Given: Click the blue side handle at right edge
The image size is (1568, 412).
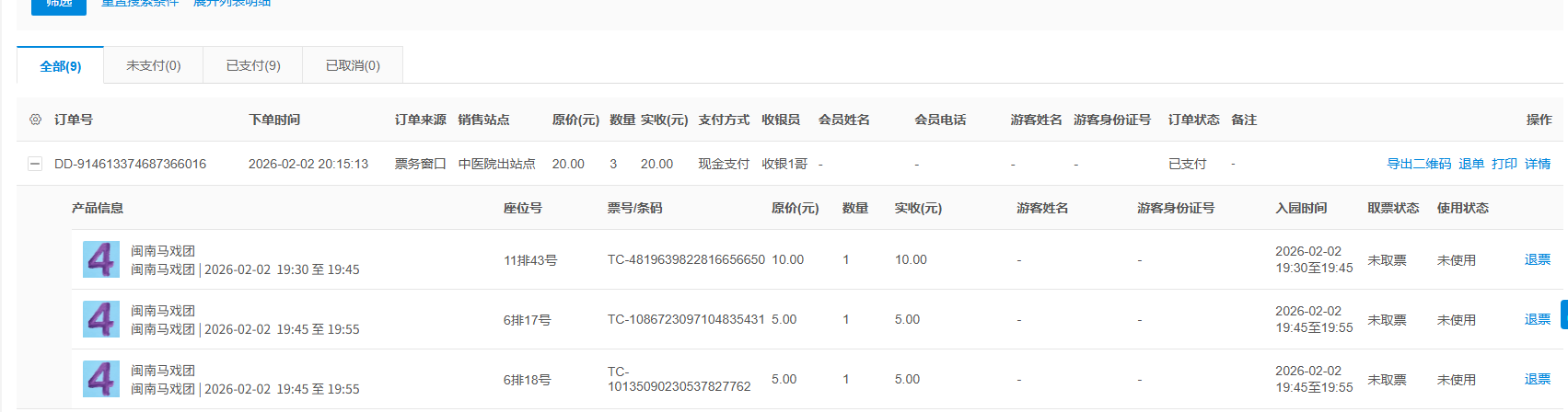Looking at the screenshot, I should pyautogui.click(x=1563, y=315).
